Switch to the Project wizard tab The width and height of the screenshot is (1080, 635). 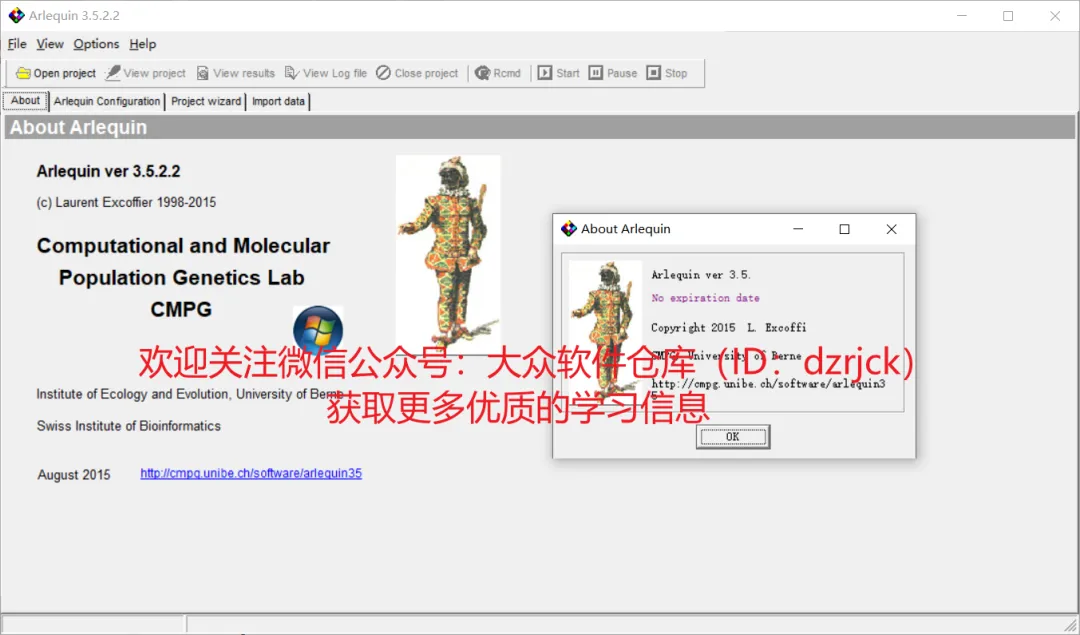[x=206, y=101]
